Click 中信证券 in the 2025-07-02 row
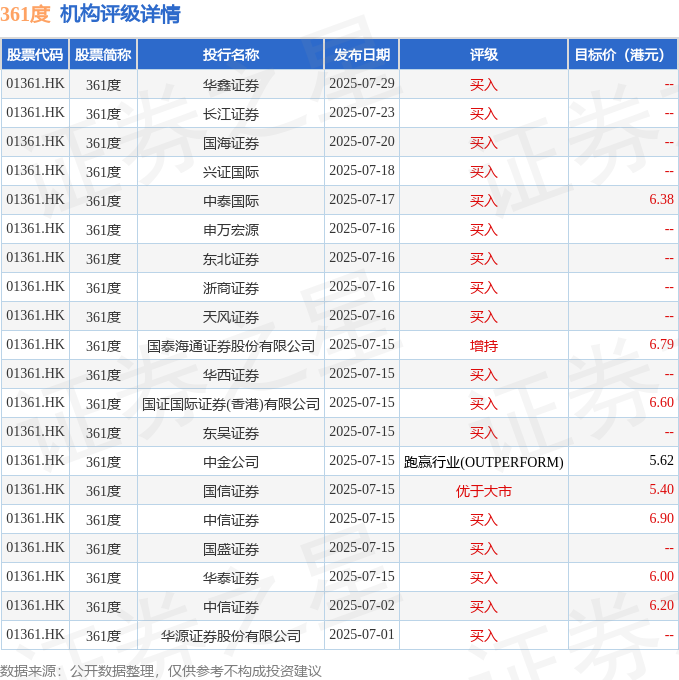Viewport: 679px width, 680px height. click(231, 607)
